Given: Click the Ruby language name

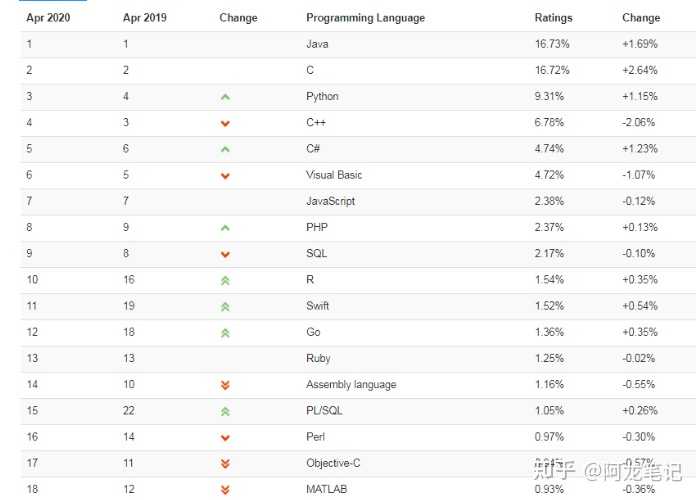Looking at the screenshot, I should coord(318,358).
